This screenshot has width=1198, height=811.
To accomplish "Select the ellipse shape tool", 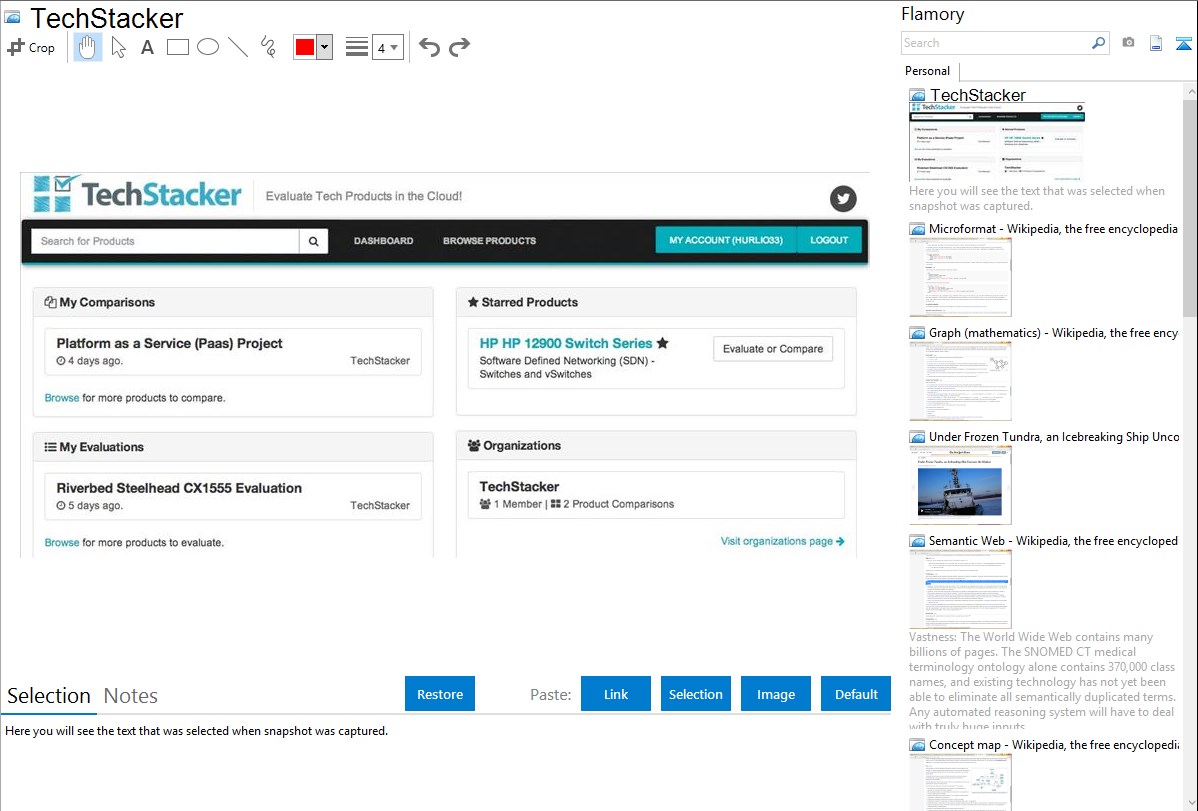I will [x=208, y=47].
